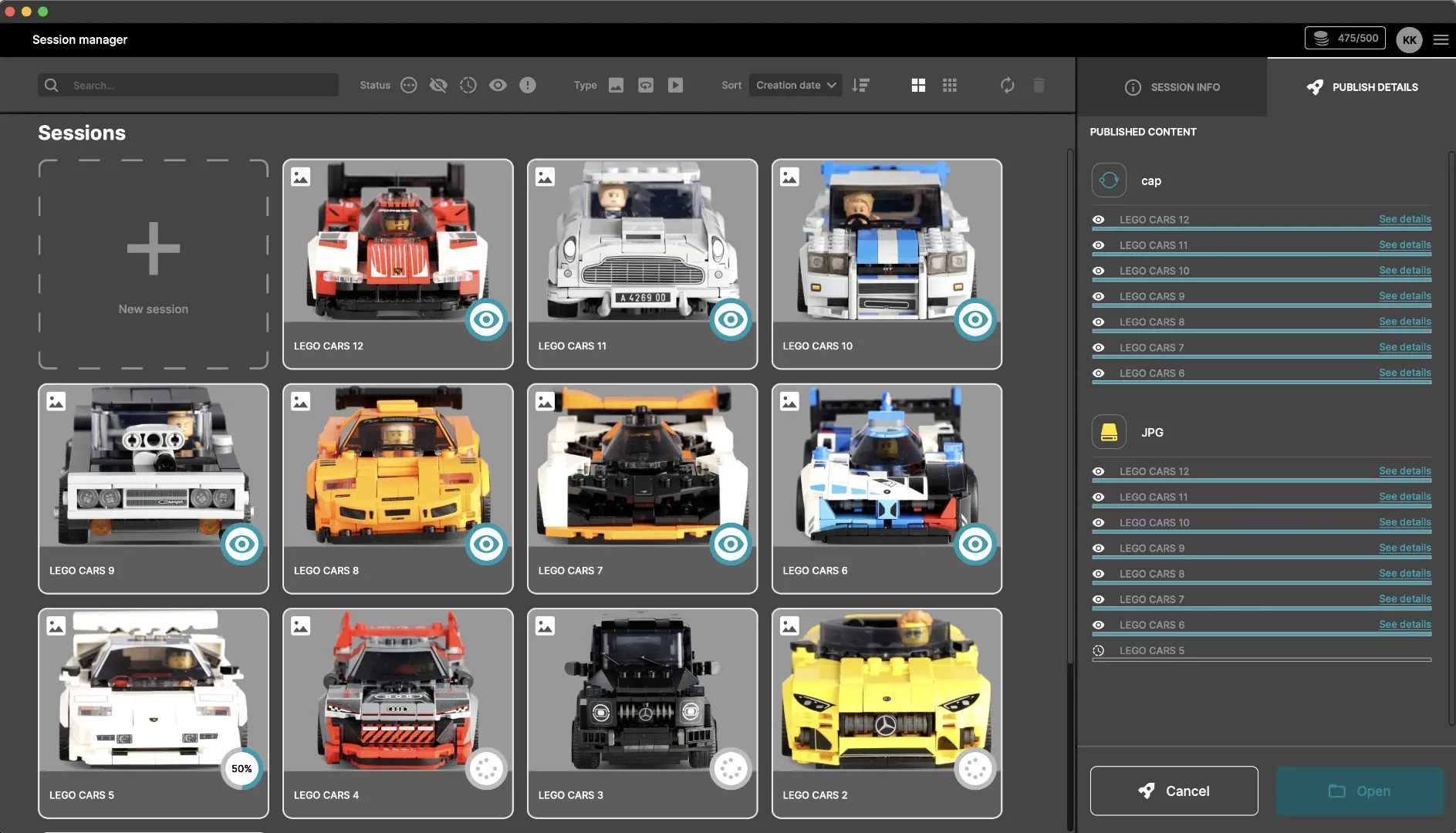Reverse the sort order direction
1456x833 pixels.
[860, 86]
